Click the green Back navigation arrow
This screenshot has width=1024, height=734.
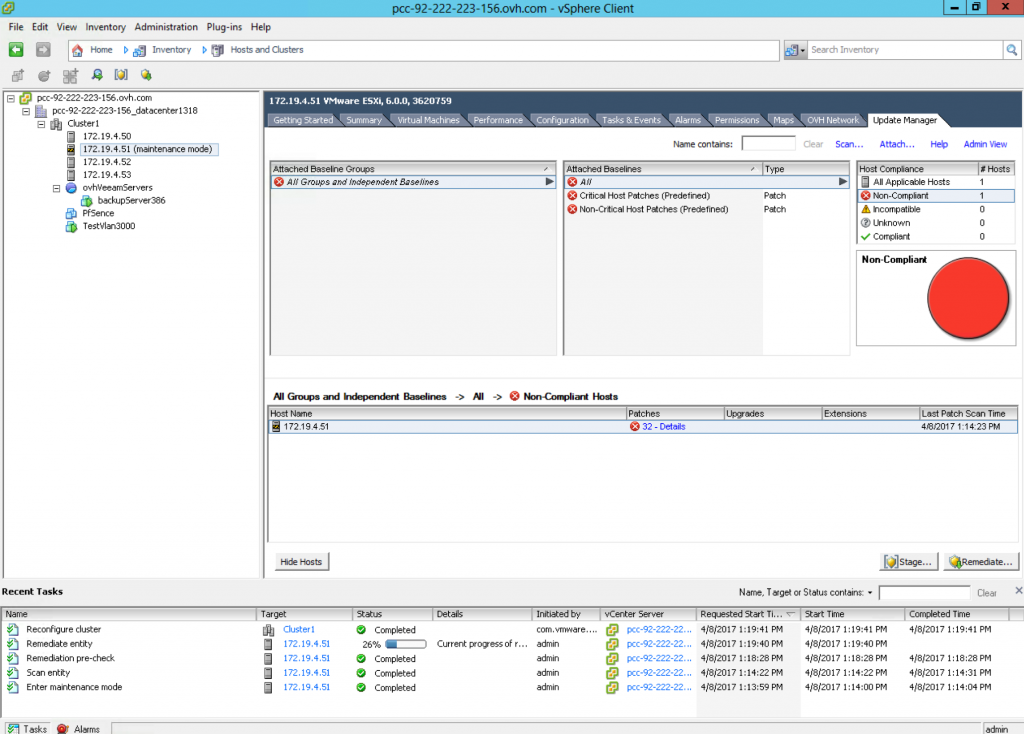(x=16, y=50)
